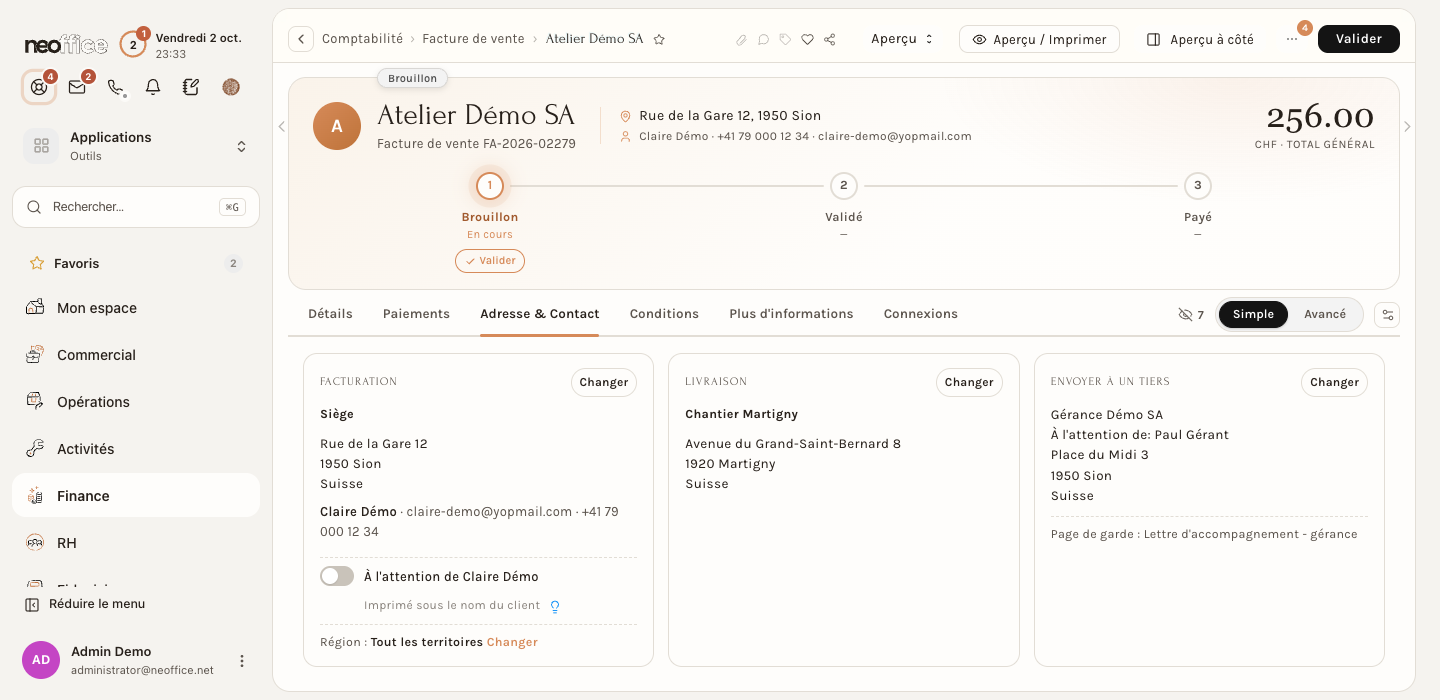Image resolution: width=1440 pixels, height=700 pixels.
Task: Open the Commercial menu in the sidebar
Action: pos(136,354)
